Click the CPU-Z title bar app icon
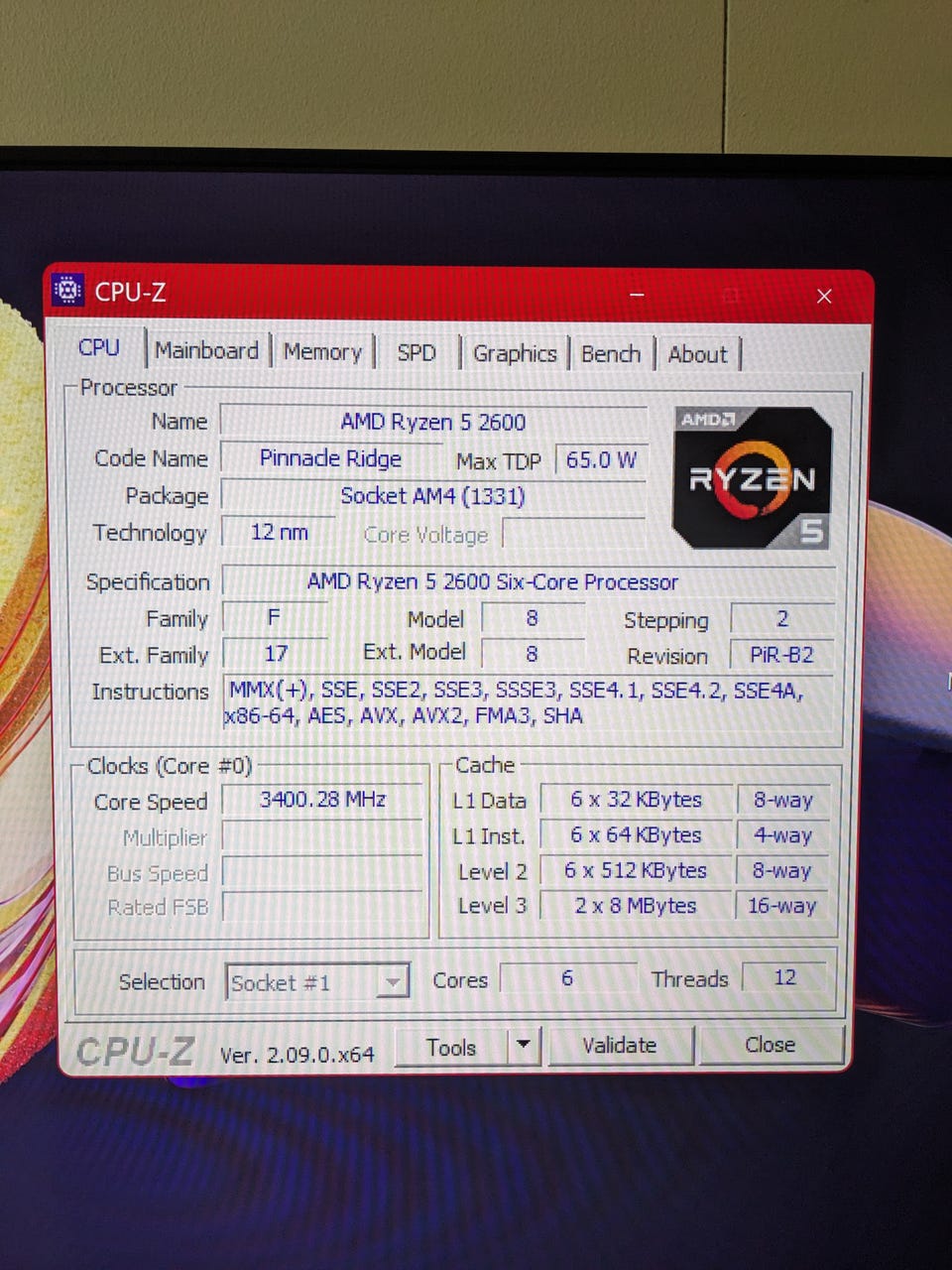 point(68,291)
